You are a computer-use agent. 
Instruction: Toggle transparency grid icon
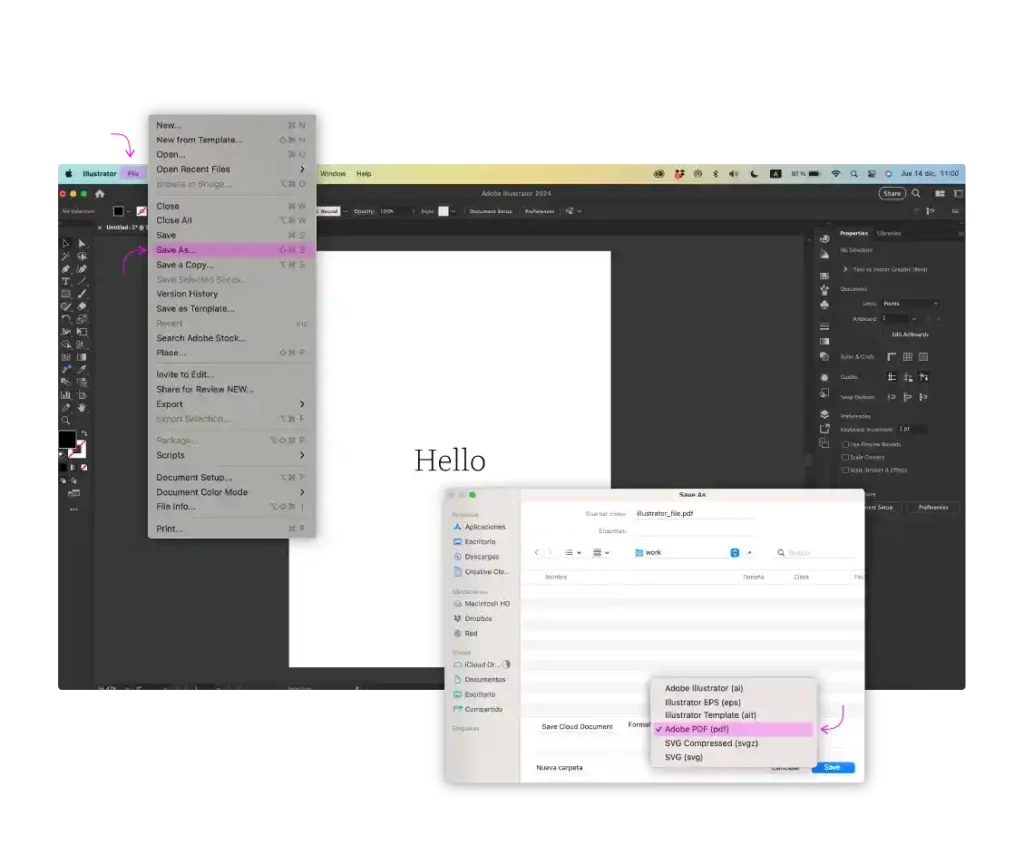pyautogui.click(x=923, y=356)
